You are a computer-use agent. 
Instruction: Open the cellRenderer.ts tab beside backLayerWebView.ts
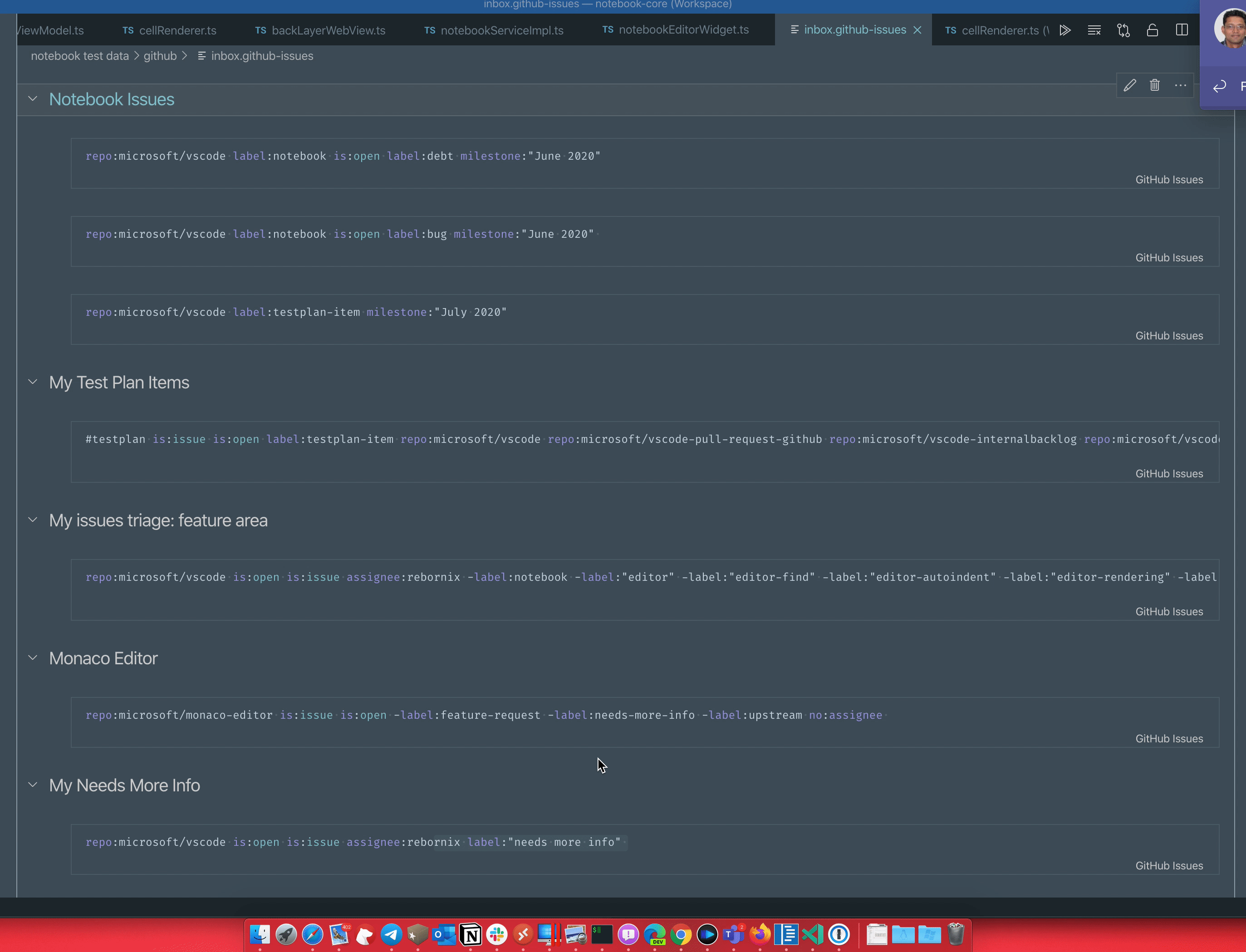point(169,30)
